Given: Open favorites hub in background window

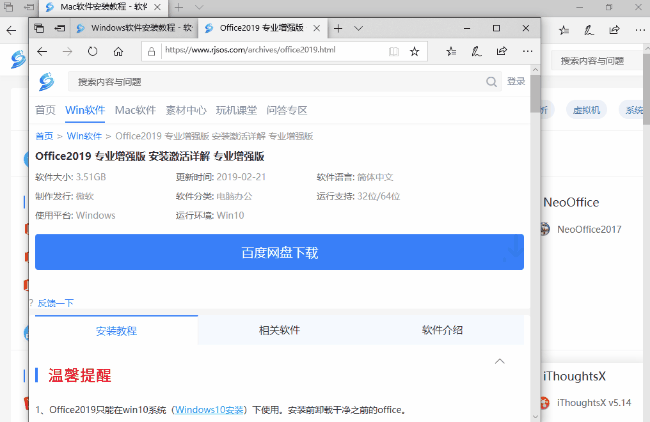Looking at the screenshot, I should pyautogui.click(x=564, y=30).
